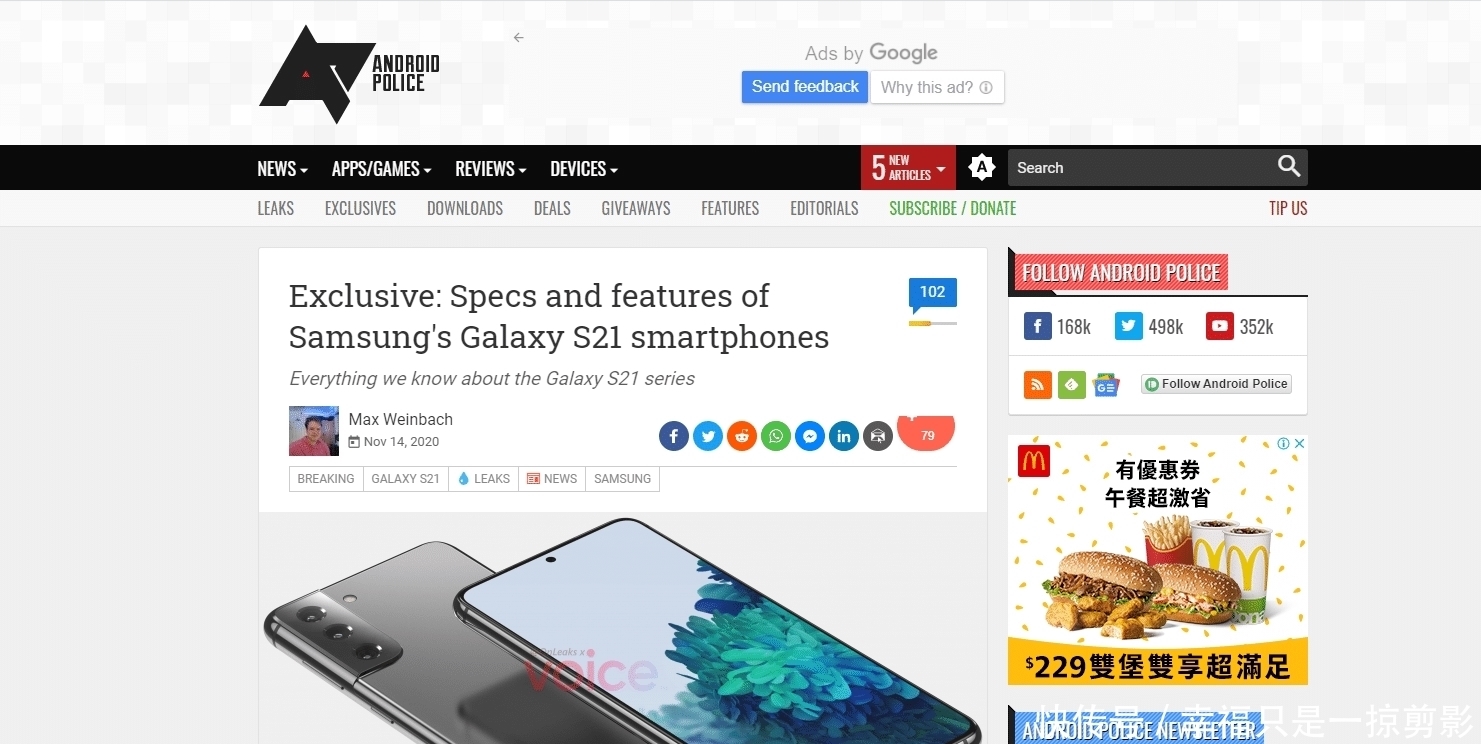Share article on LinkedIn icon
The width and height of the screenshot is (1481, 744).
[x=844, y=436]
